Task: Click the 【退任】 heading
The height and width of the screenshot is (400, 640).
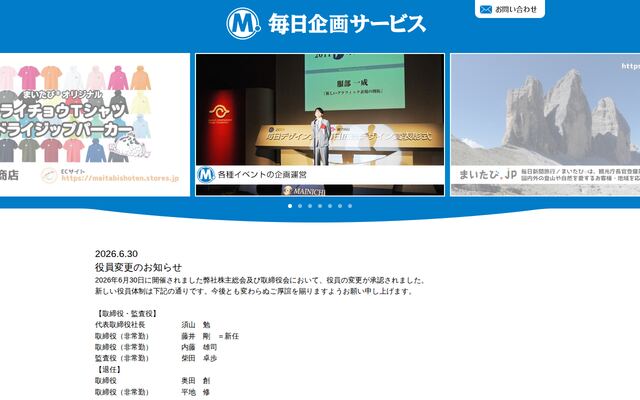Action: (x=109, y=370)
